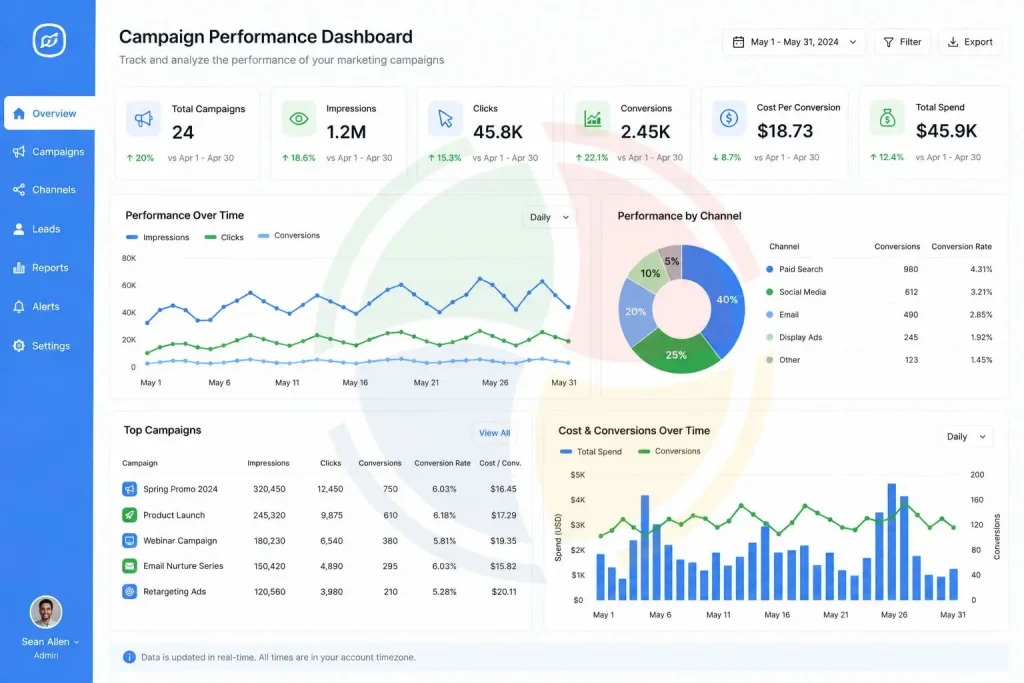The width and height of the screenshot is (1024, 683).
Task: Click the Clicks cursor icon
Action: pos(445,119)
